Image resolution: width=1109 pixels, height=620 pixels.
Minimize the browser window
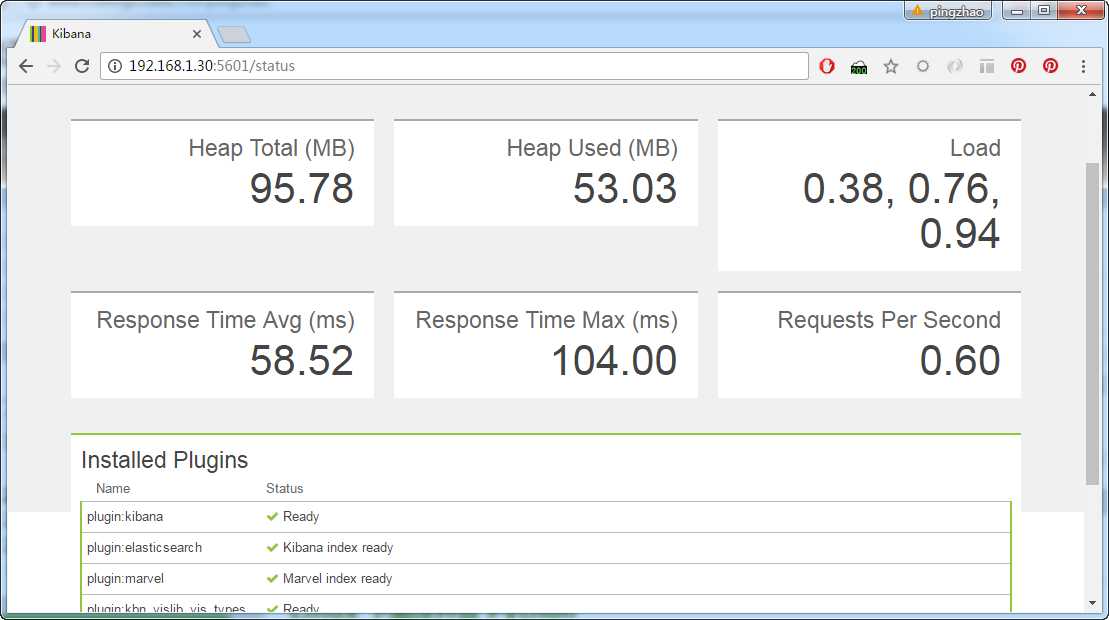point(1017,11)
